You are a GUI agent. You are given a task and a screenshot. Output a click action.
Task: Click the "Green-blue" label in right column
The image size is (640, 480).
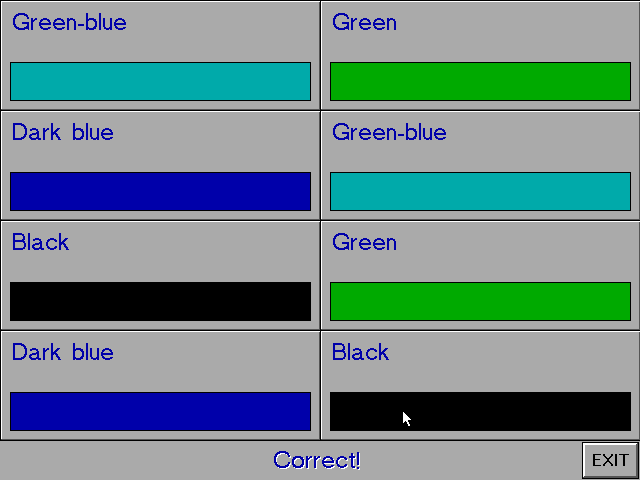pos(389,132)
